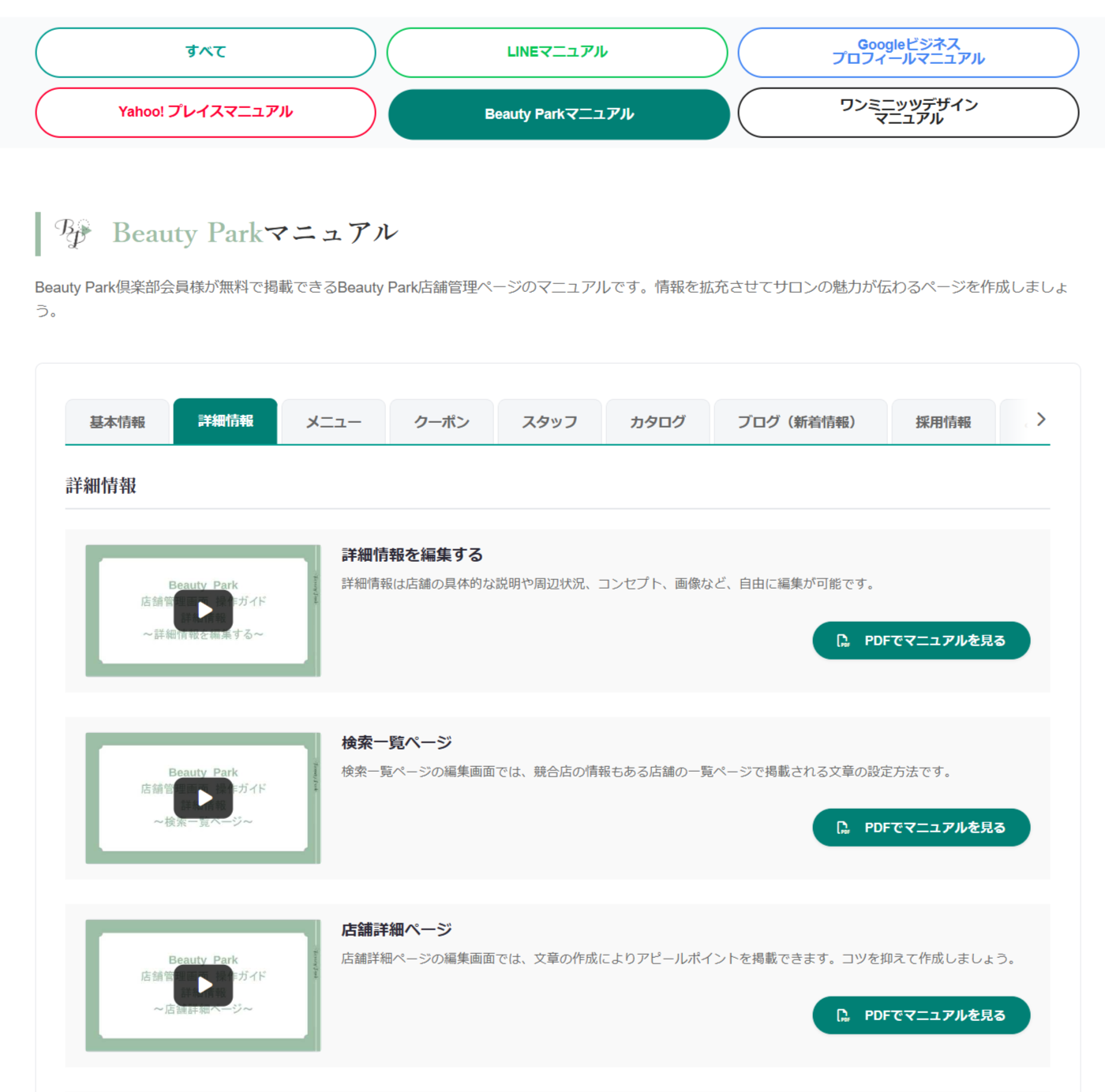The width and height of the screenshot is (1105, 1092).
Task: Switch to the 詳細情報 tab
Action: [x=226, y=421]
